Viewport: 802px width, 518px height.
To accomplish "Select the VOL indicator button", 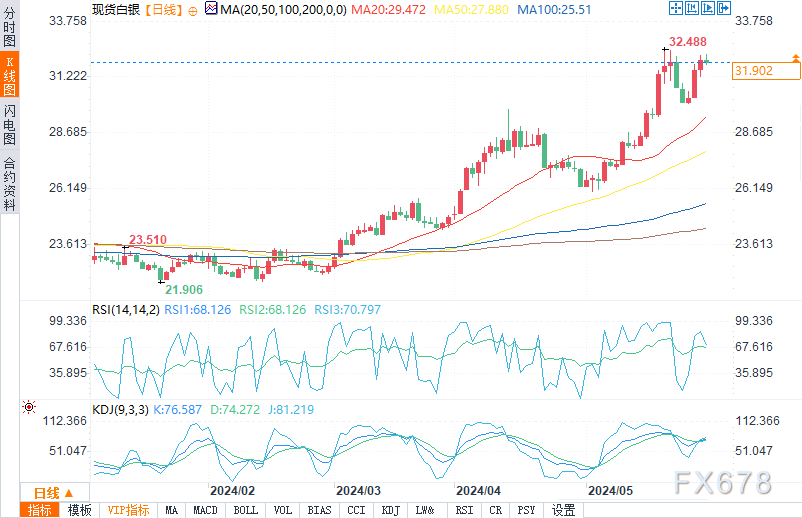I will (282, 510).
